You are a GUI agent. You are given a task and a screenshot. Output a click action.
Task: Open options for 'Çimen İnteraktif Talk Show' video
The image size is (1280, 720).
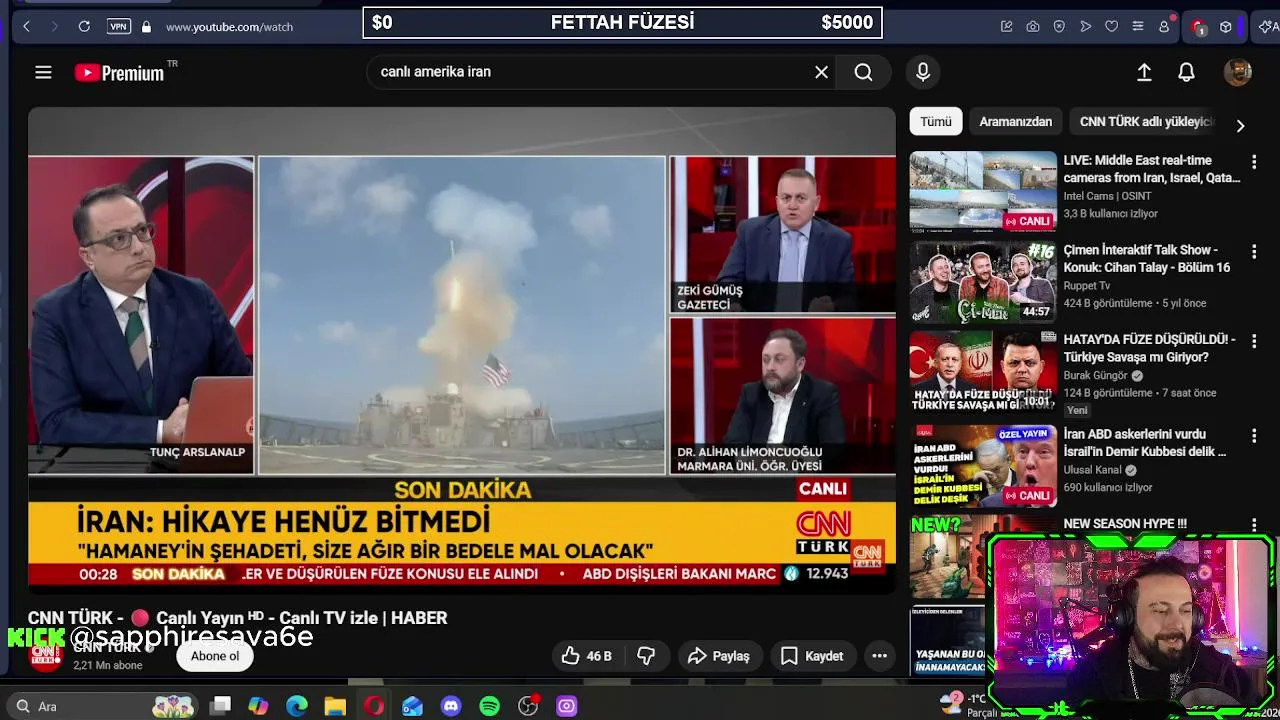point(1254,251)
